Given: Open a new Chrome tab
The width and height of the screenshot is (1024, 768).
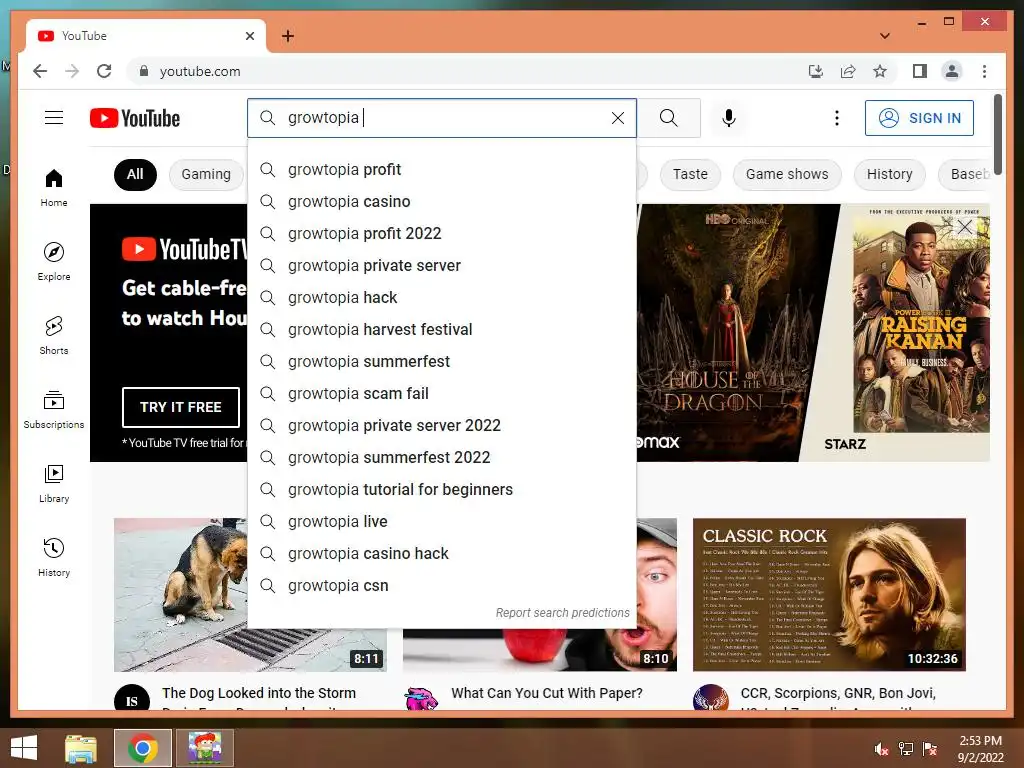Looking at the screenshot, I should [288, 36].
